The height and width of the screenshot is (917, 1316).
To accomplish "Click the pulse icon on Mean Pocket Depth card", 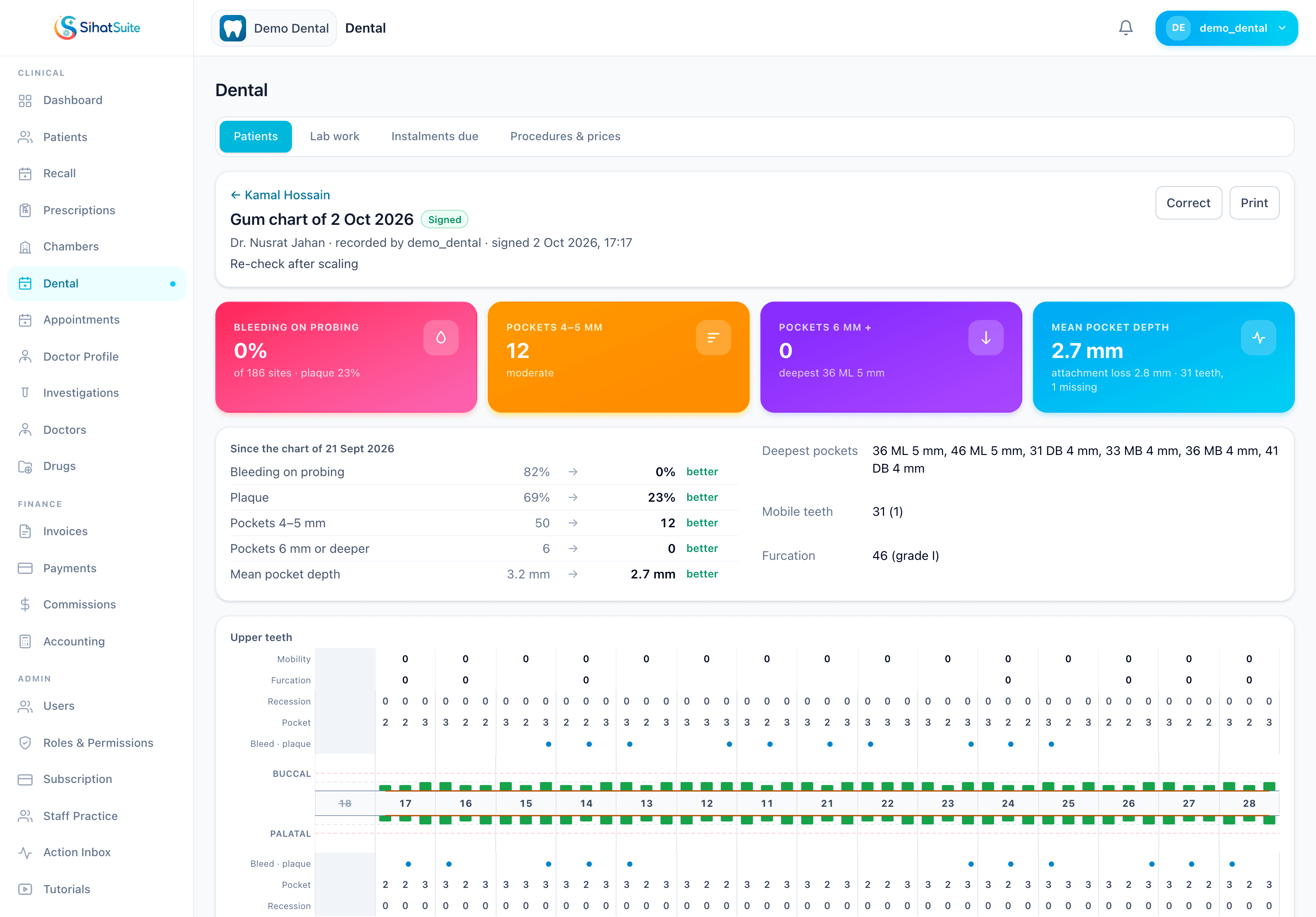I will (1258, 338).
